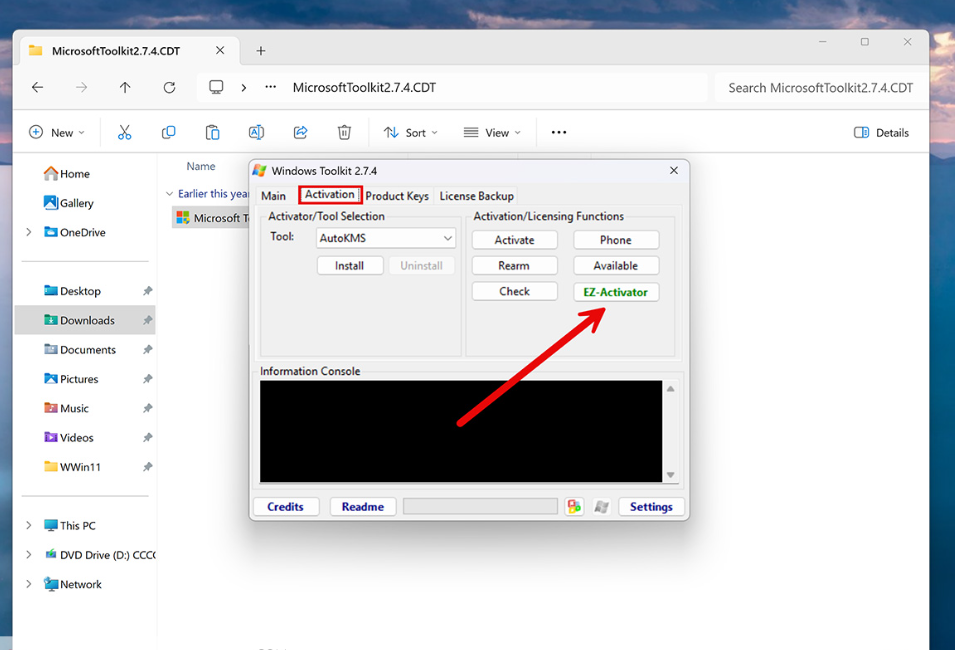The height and width of the screenshot is (650, 955).
Task: Click the Copy icon in Explorer toolbar
Action: pos(168,132)
